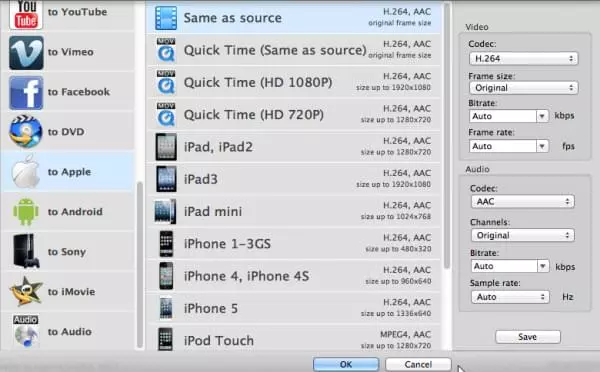This screenshot has height=372, width=600.
Task: Select the DVD disc icon
Action: pos(26,132)
